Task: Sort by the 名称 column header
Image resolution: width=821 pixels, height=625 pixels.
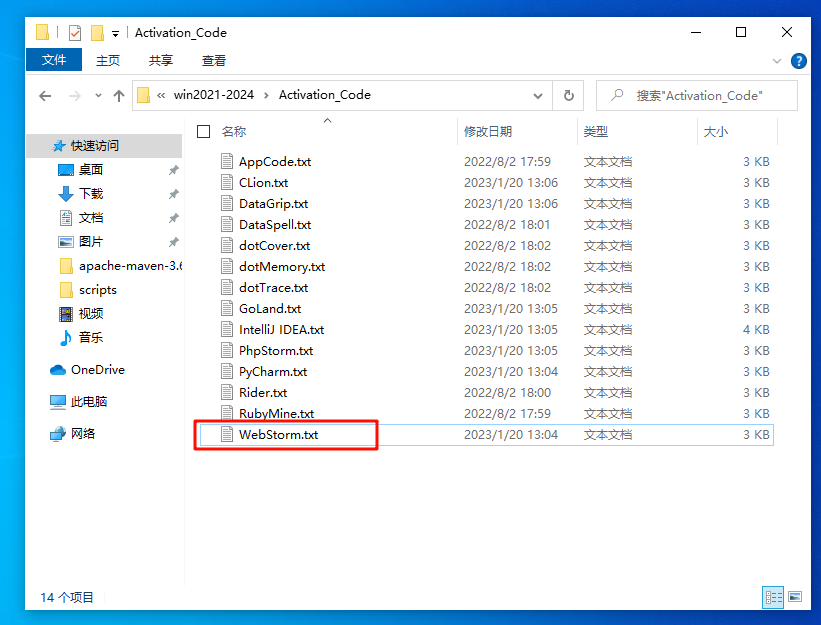Action: (234, 131)
